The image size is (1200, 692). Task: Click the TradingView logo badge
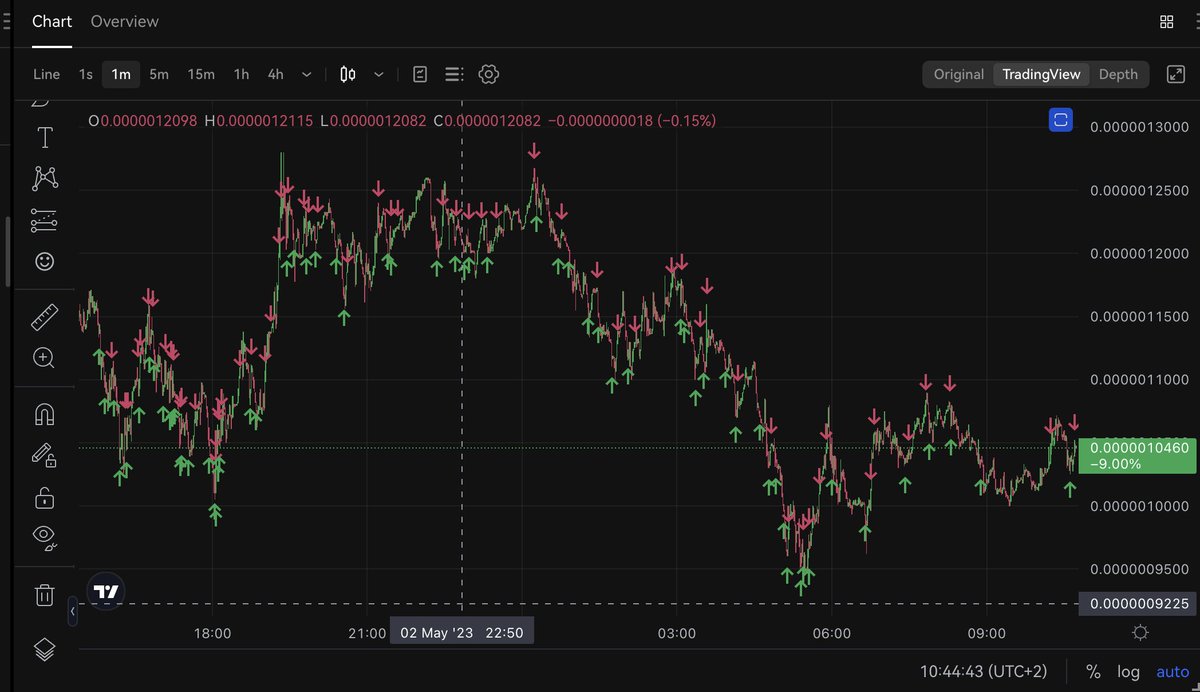coord(105,591)
